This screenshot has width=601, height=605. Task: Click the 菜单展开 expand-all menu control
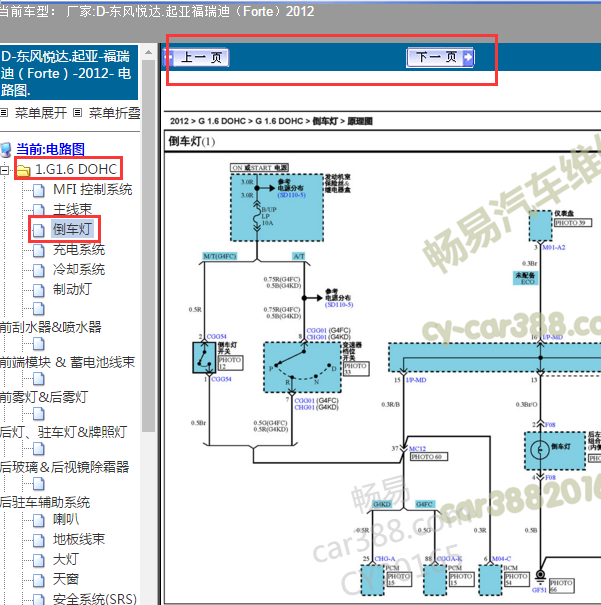tap(41, 113)
